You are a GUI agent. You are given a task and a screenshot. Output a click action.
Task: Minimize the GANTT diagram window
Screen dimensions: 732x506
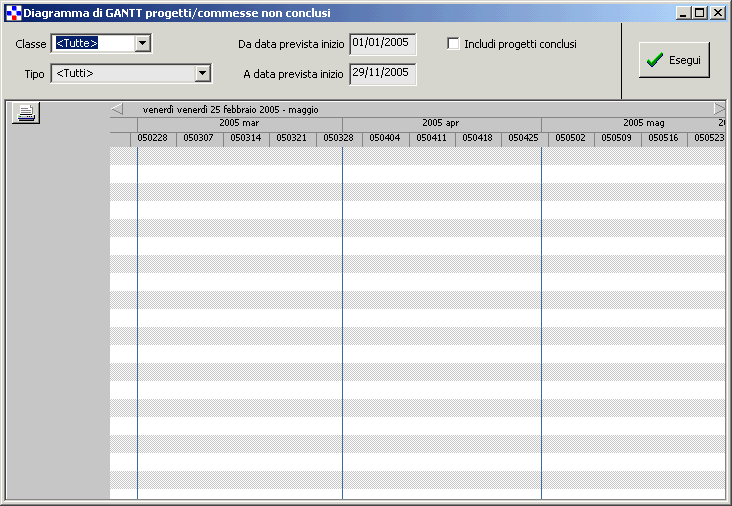pyautogui.click(x=684, y=13)
